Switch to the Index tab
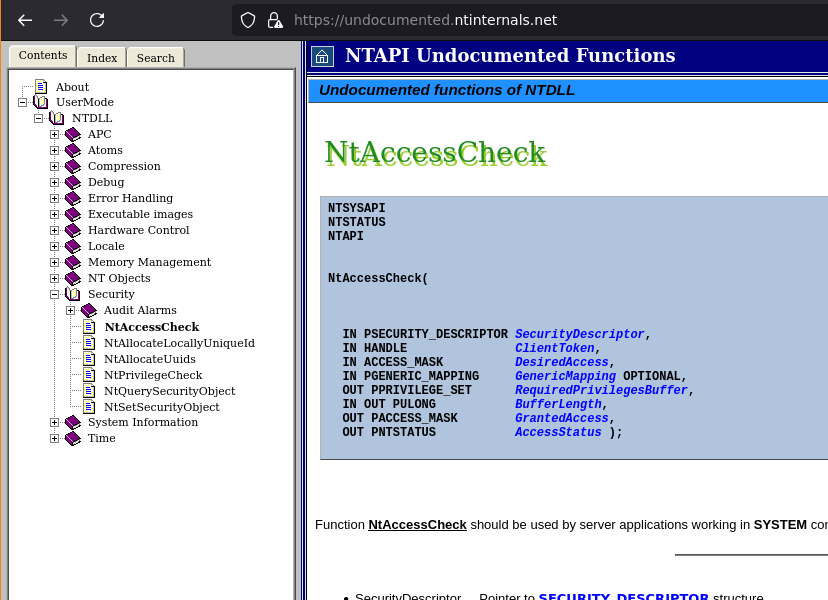Screen dimensions: 828x600 (102, 58)
